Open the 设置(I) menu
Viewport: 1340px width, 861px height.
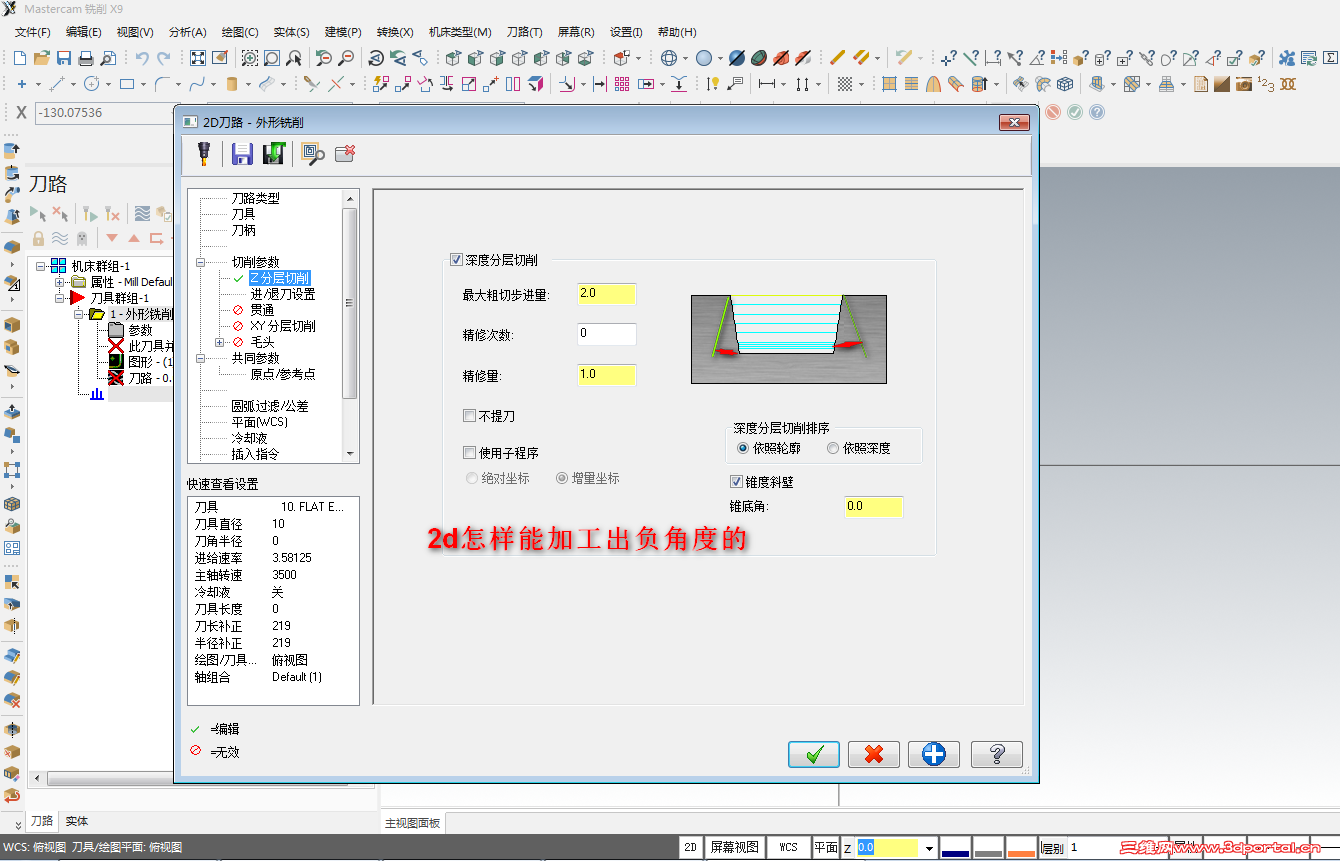coord(627,32)
